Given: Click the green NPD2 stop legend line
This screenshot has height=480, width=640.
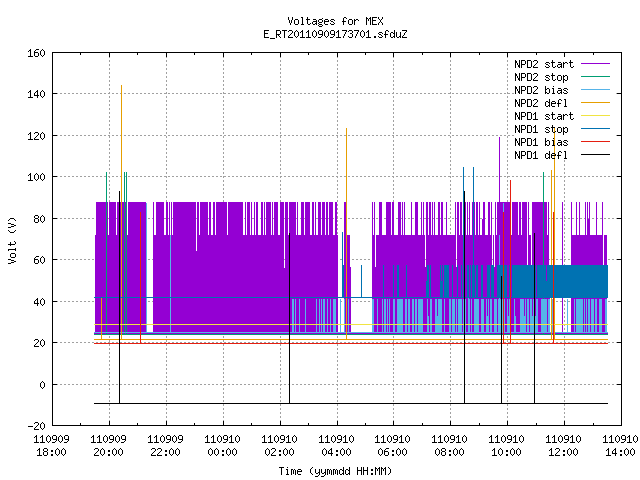Looking at the screenshot, I should click(x=595, y=77).
